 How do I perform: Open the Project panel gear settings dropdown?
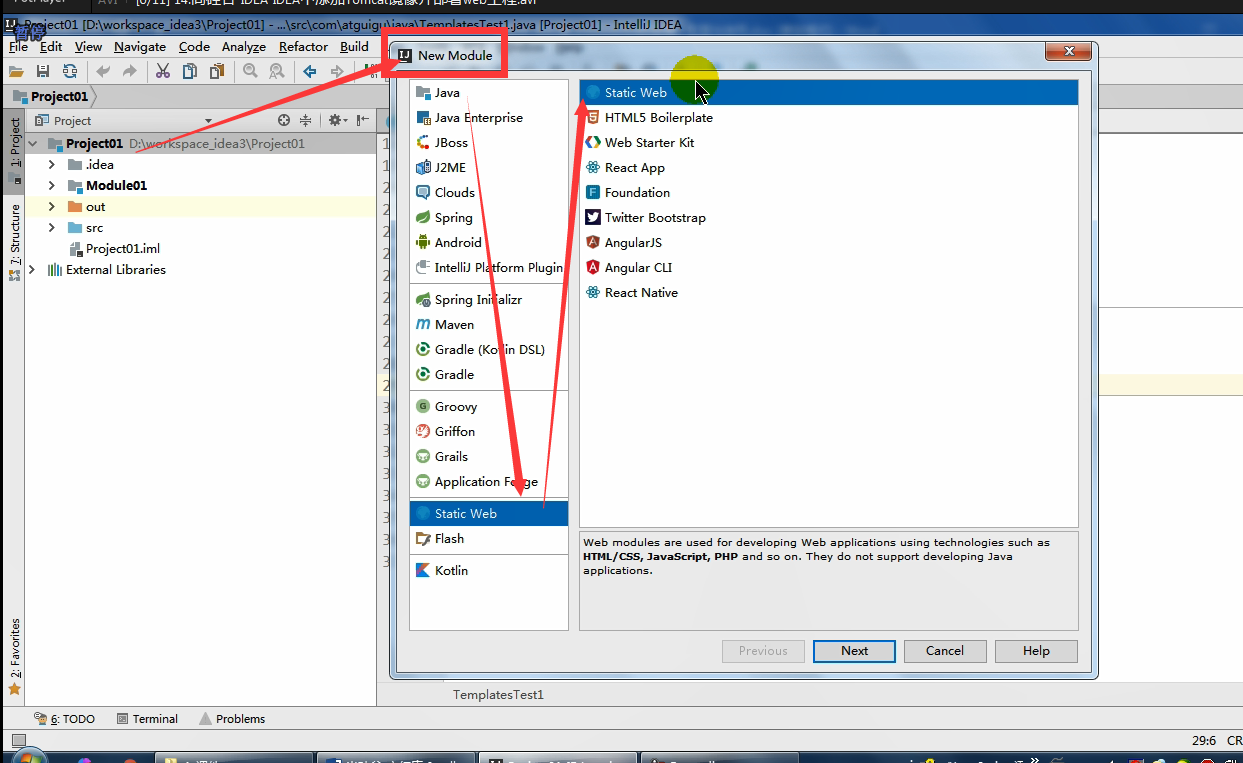coord(338,120)
